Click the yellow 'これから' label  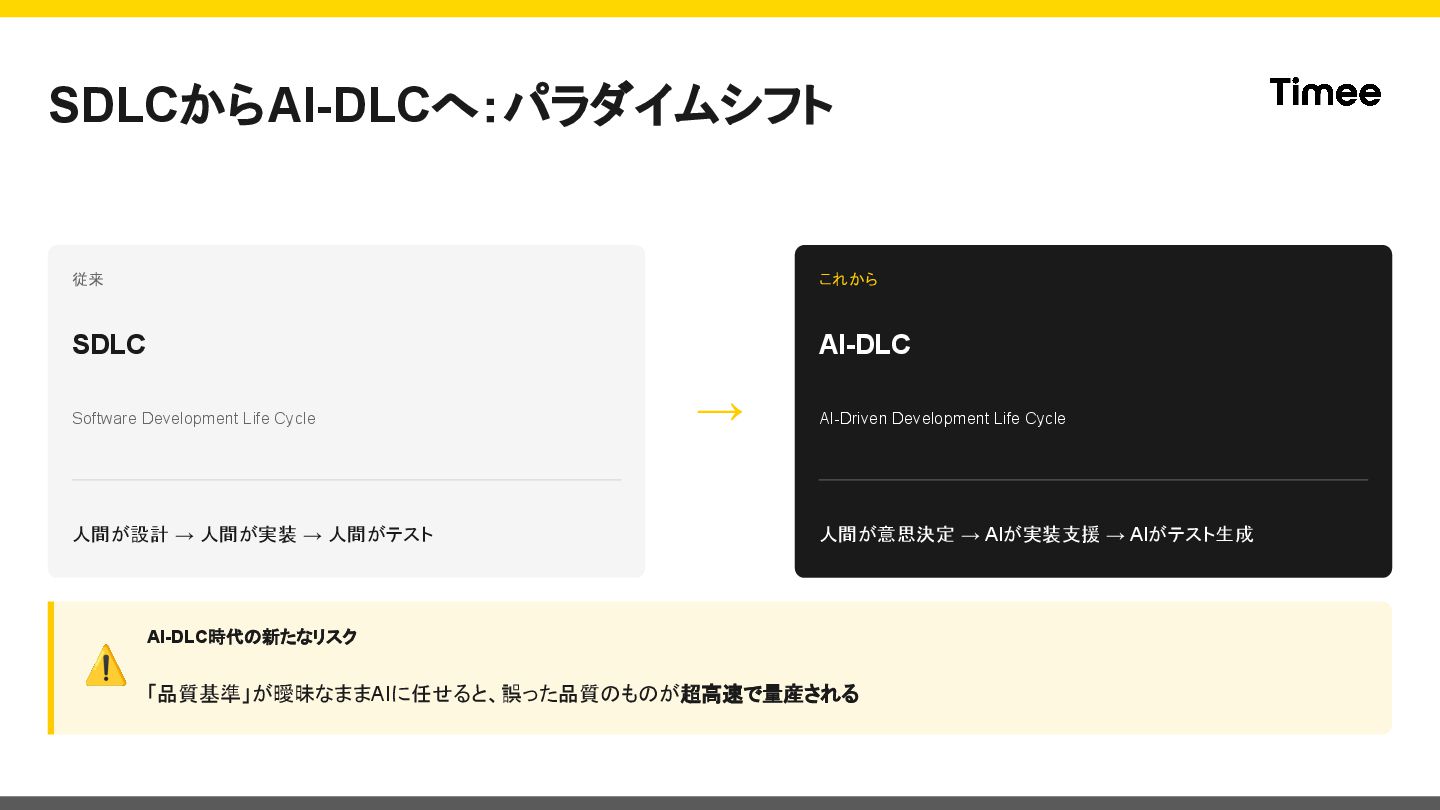(848, 279)
